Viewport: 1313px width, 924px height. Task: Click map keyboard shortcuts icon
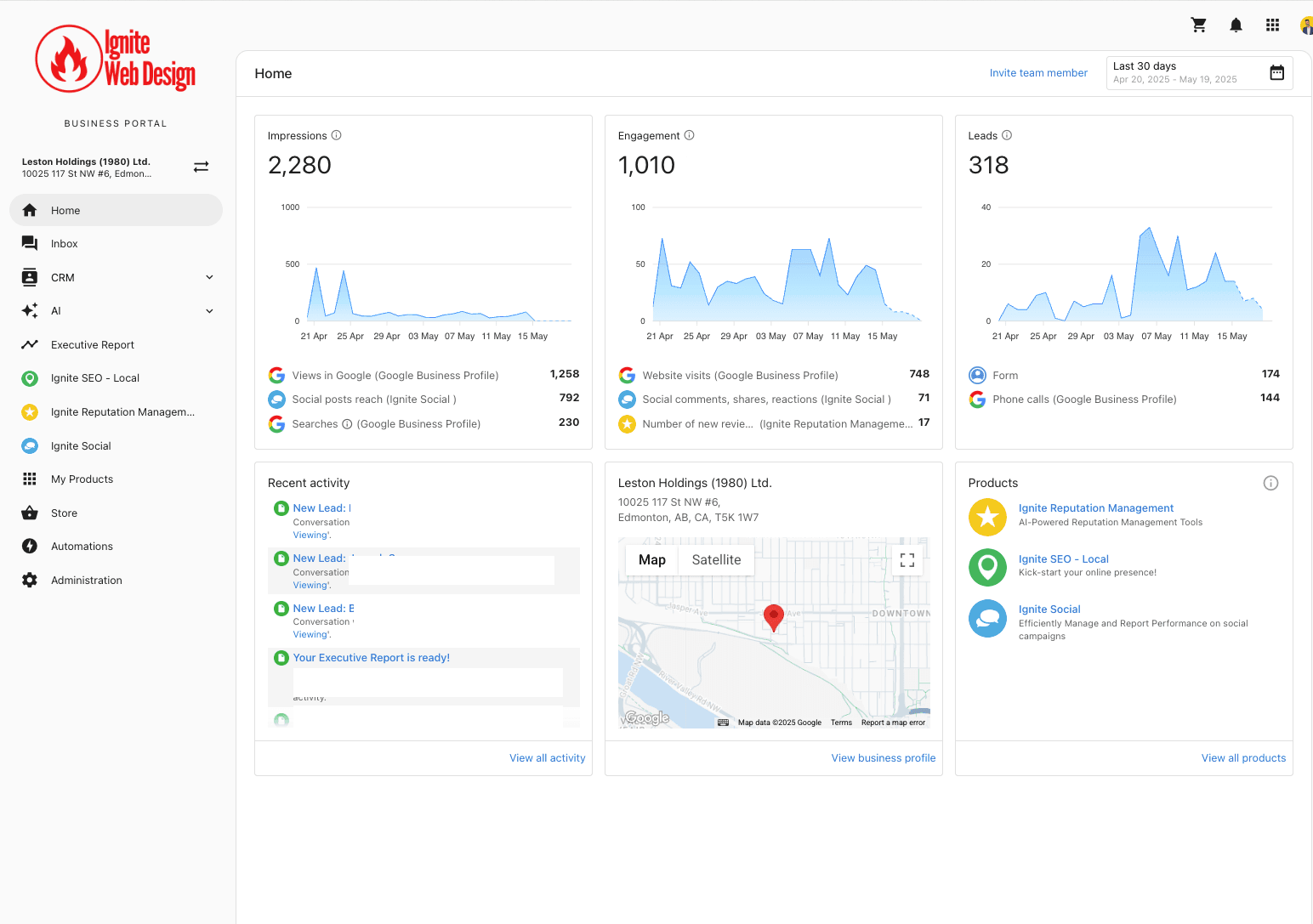click(x=723, y=723)
